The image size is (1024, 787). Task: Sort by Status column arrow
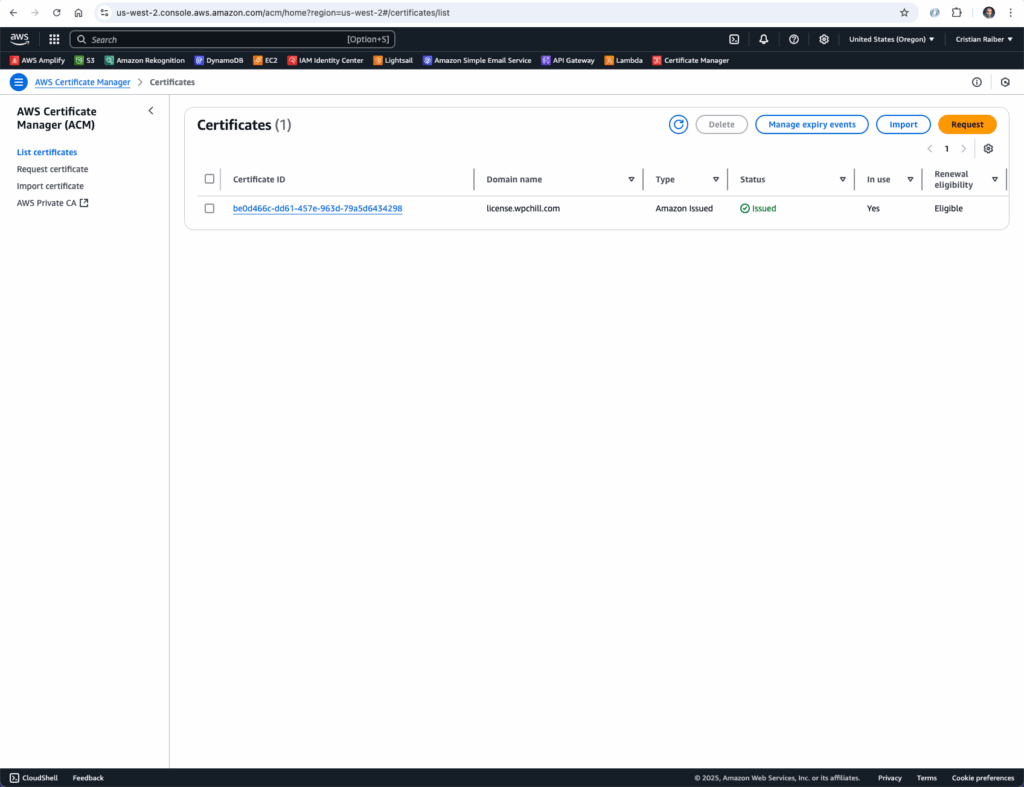tap(843, 180)
